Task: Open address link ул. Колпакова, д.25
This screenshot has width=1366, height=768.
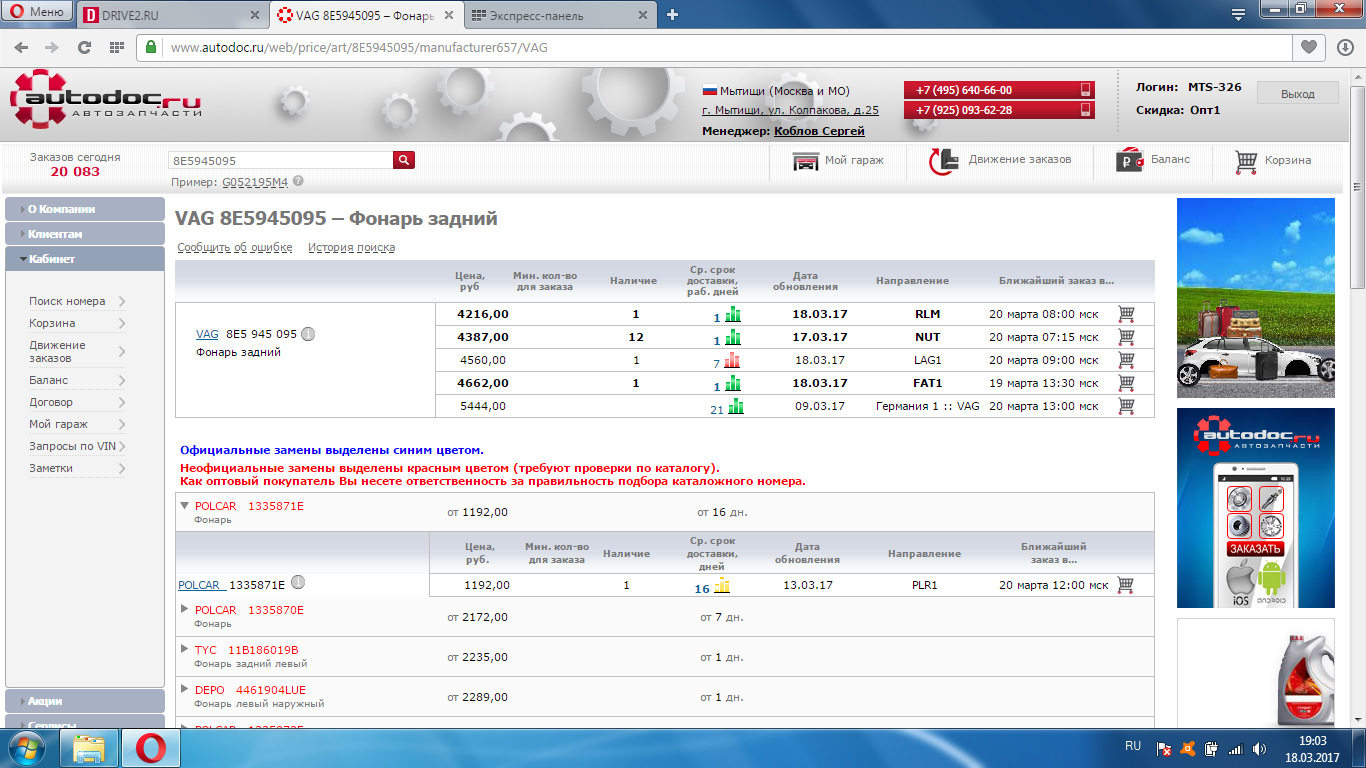Action: (x=790, y=110)
